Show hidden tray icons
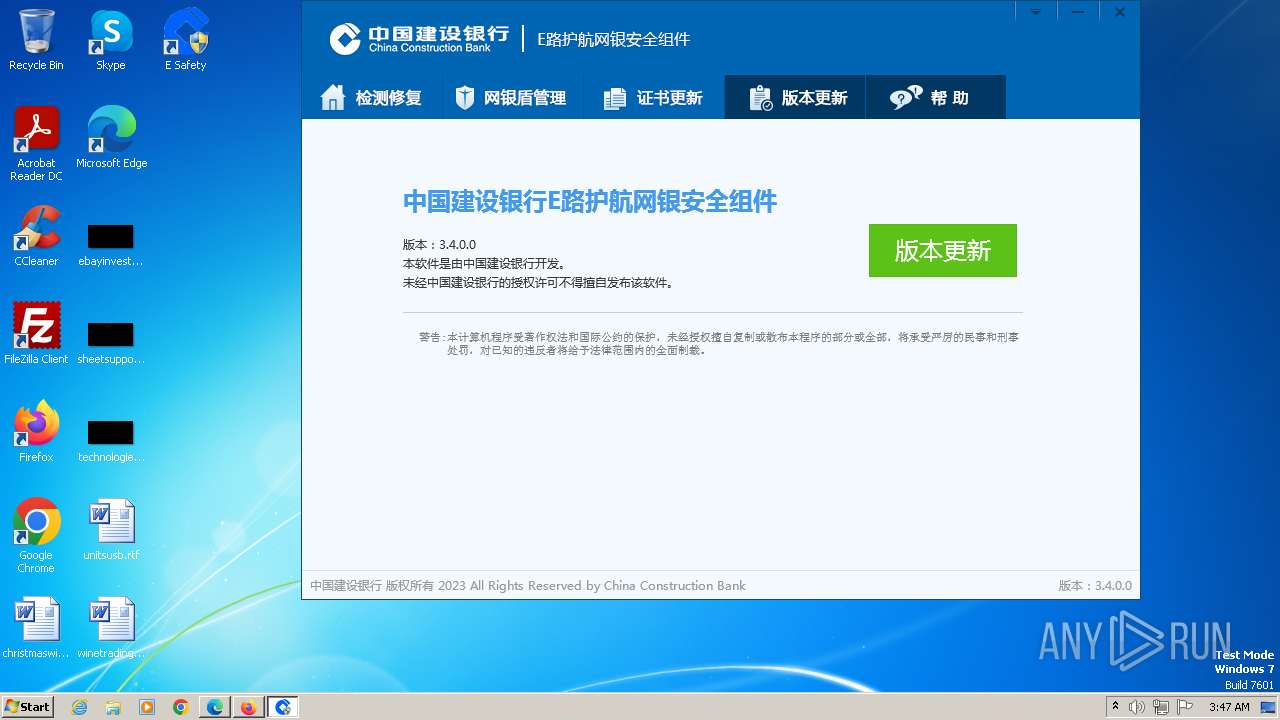 tap(1115, 706)
